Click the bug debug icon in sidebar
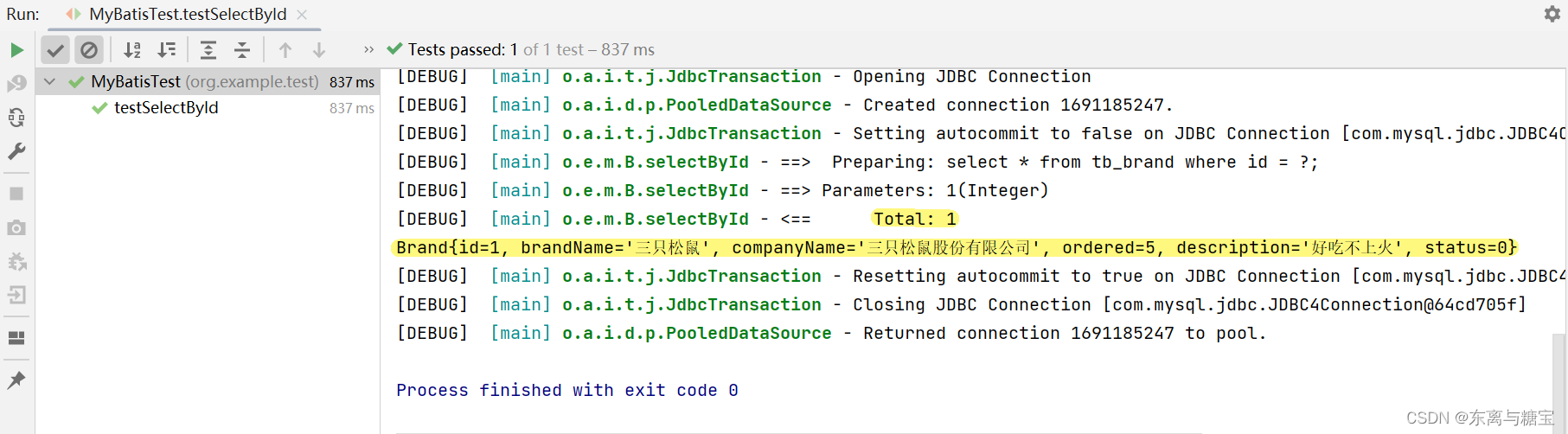Screen dimensions: 1568x434 click(x=16, y=261)
